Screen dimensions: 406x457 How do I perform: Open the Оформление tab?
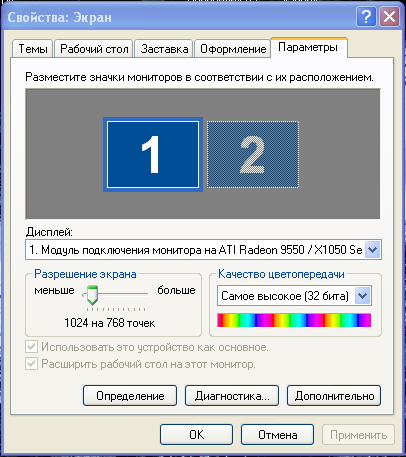[x=233, y=49]
